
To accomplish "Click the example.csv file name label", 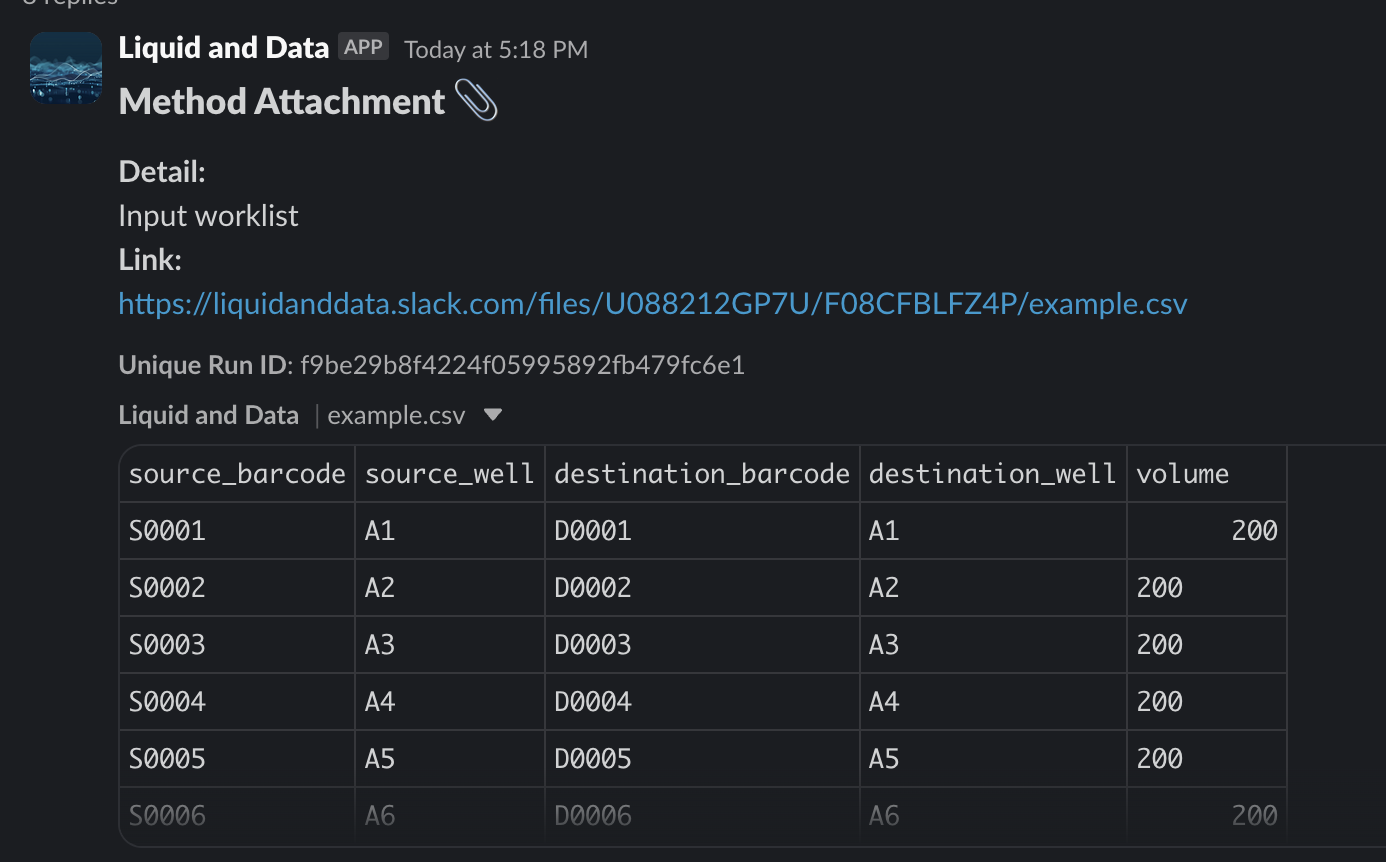I will pyautogui.click(x=396, y=415).
